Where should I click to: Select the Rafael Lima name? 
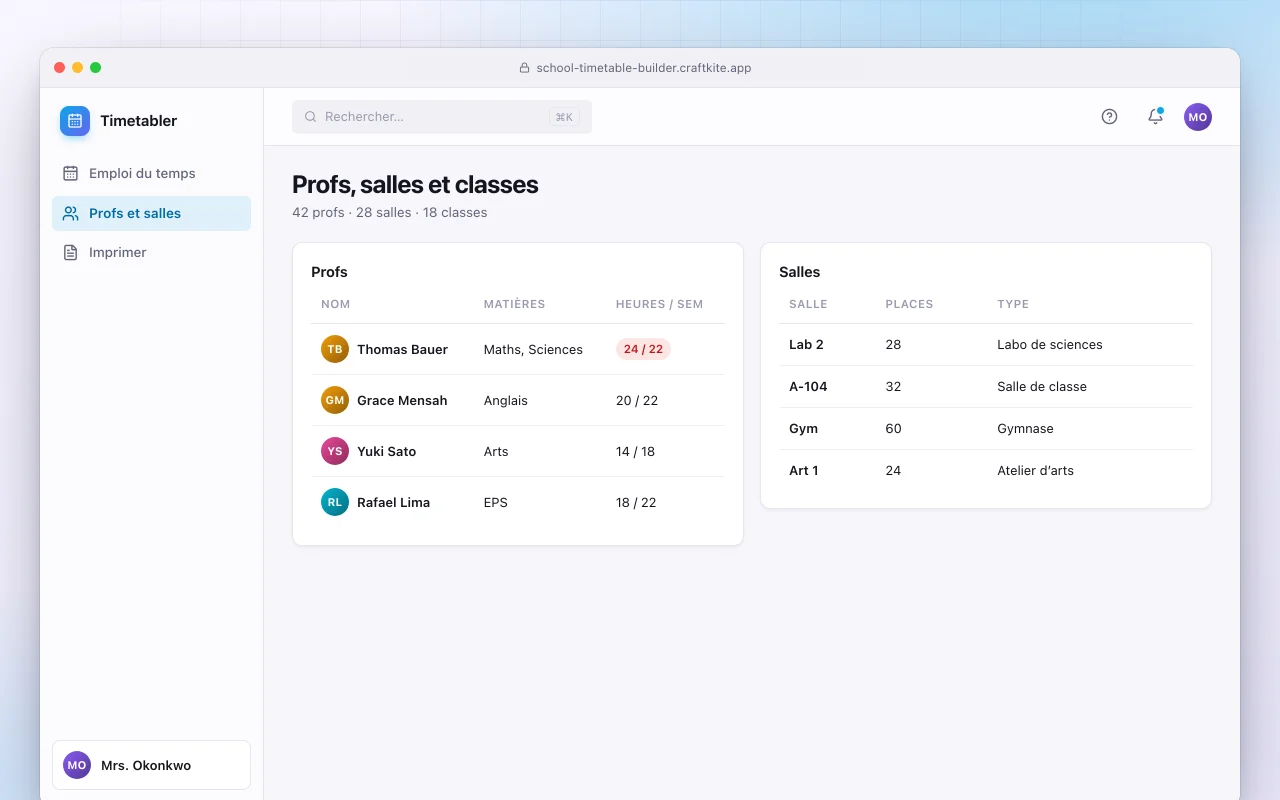tap(393, 502)
